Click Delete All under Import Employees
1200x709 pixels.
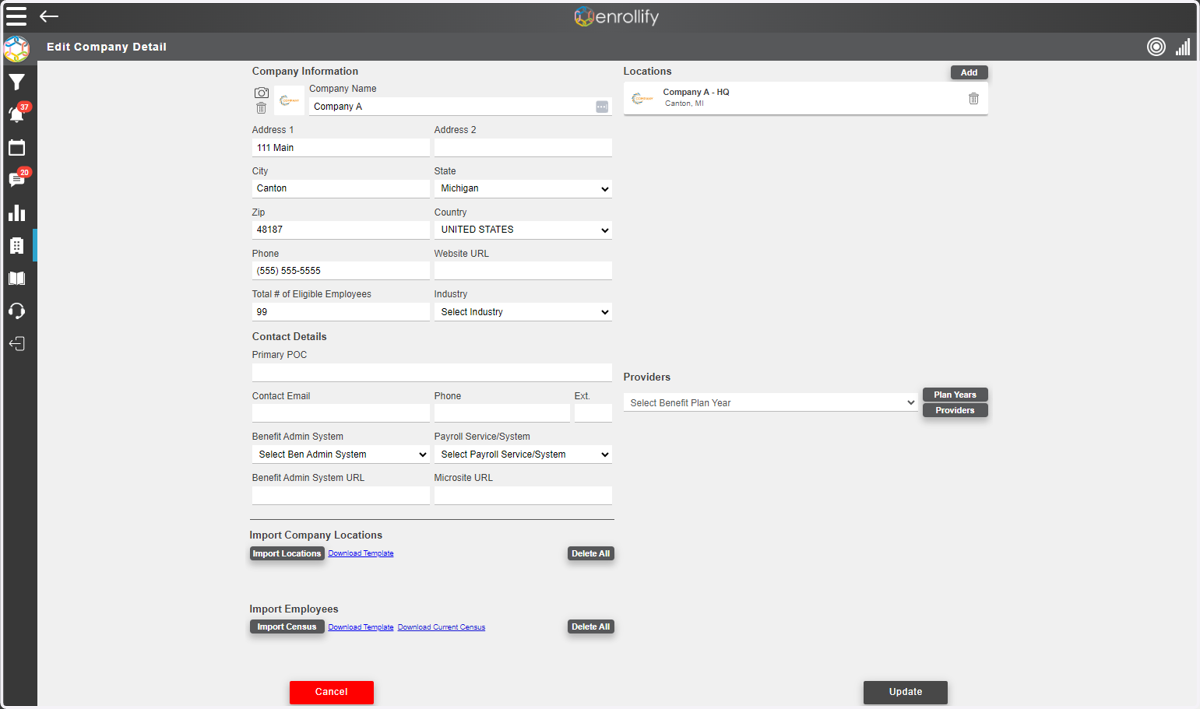coord(590,627)
